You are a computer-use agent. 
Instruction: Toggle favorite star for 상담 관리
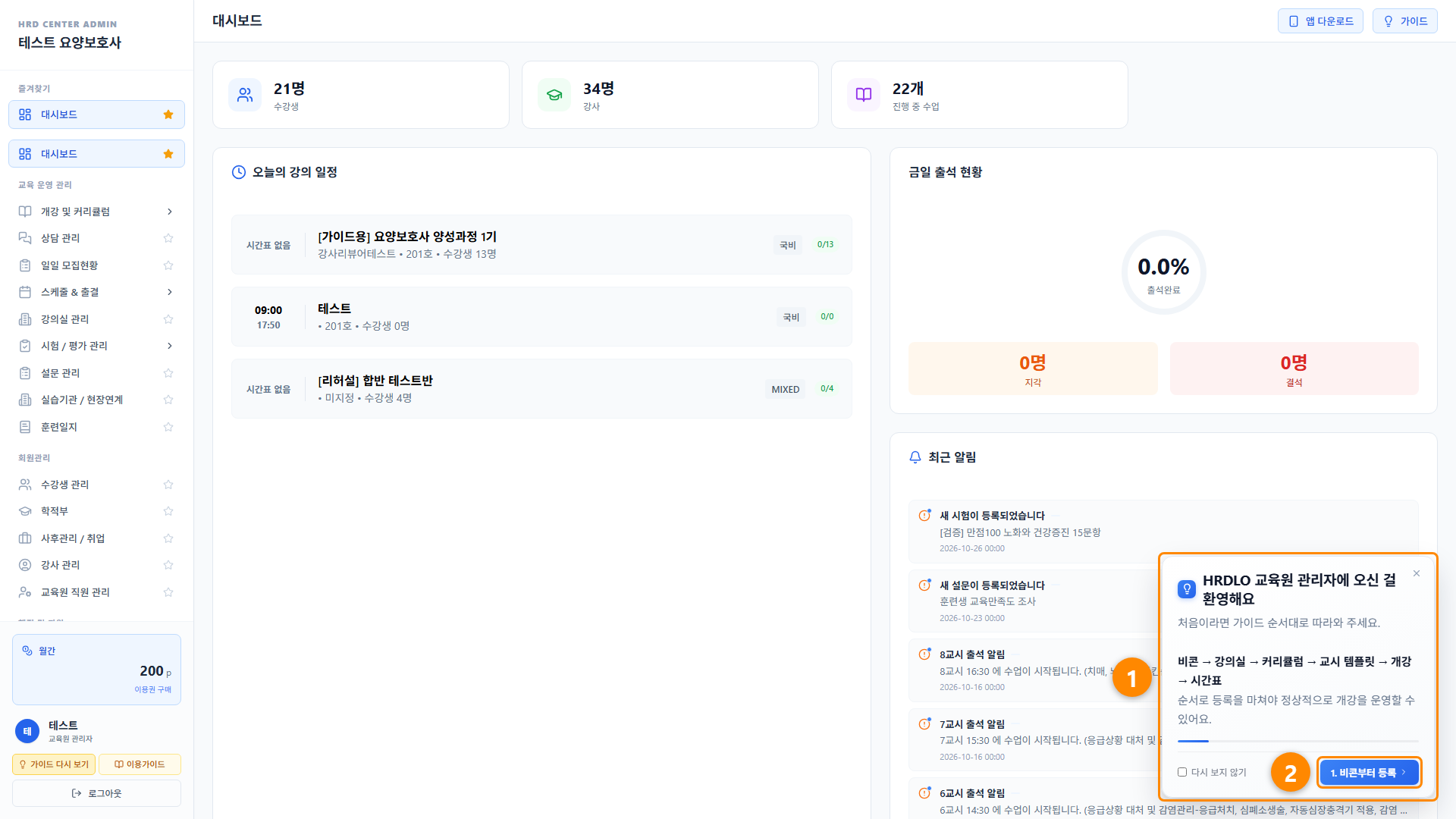point(168,238)
